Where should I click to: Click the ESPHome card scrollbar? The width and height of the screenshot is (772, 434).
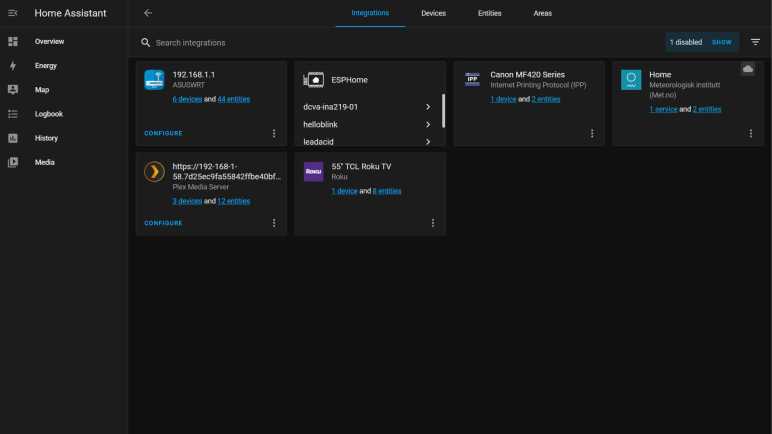(x=443, y=110)
